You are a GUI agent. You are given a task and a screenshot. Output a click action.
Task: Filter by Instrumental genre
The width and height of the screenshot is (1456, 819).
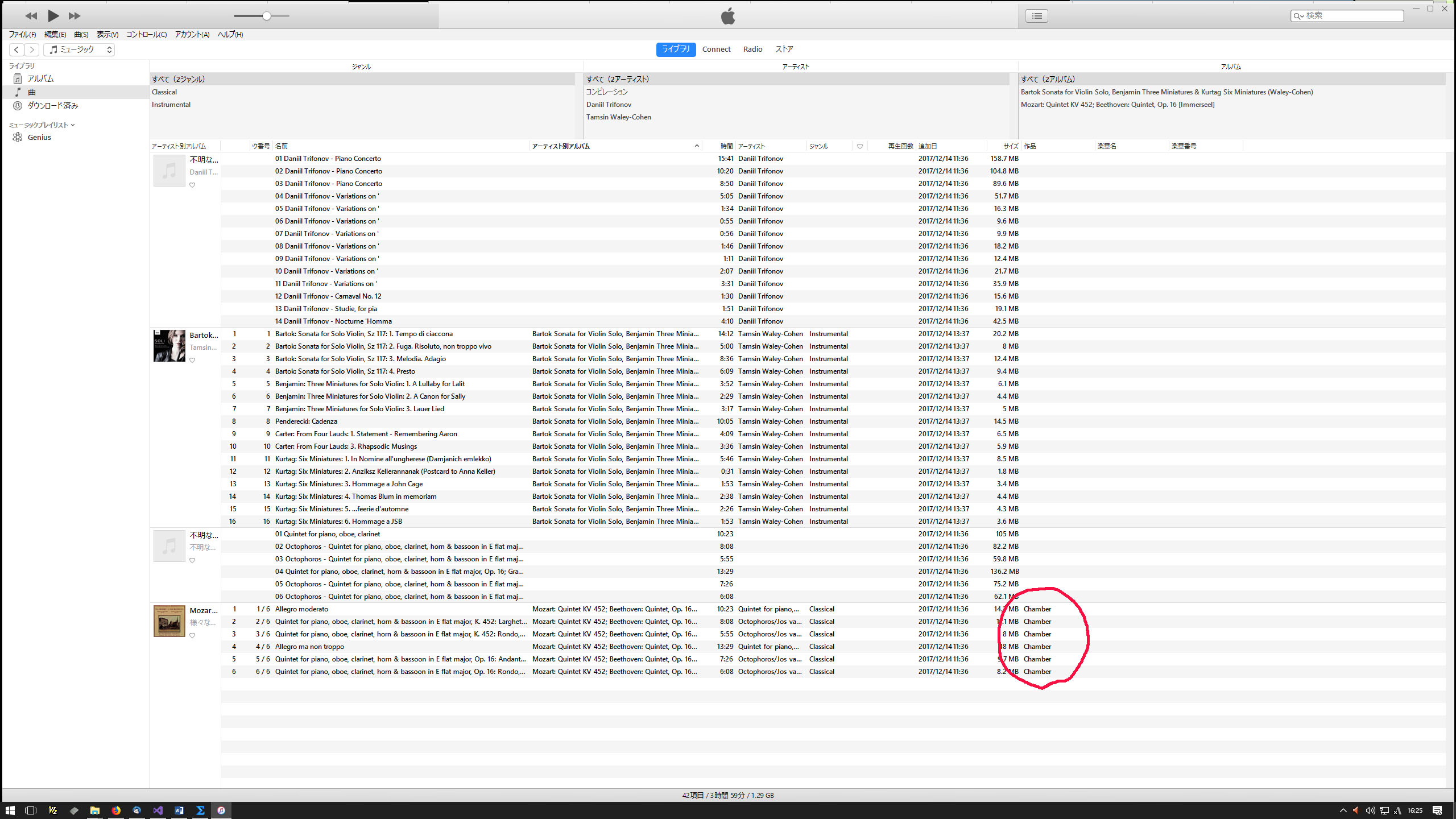coord(171,105)
